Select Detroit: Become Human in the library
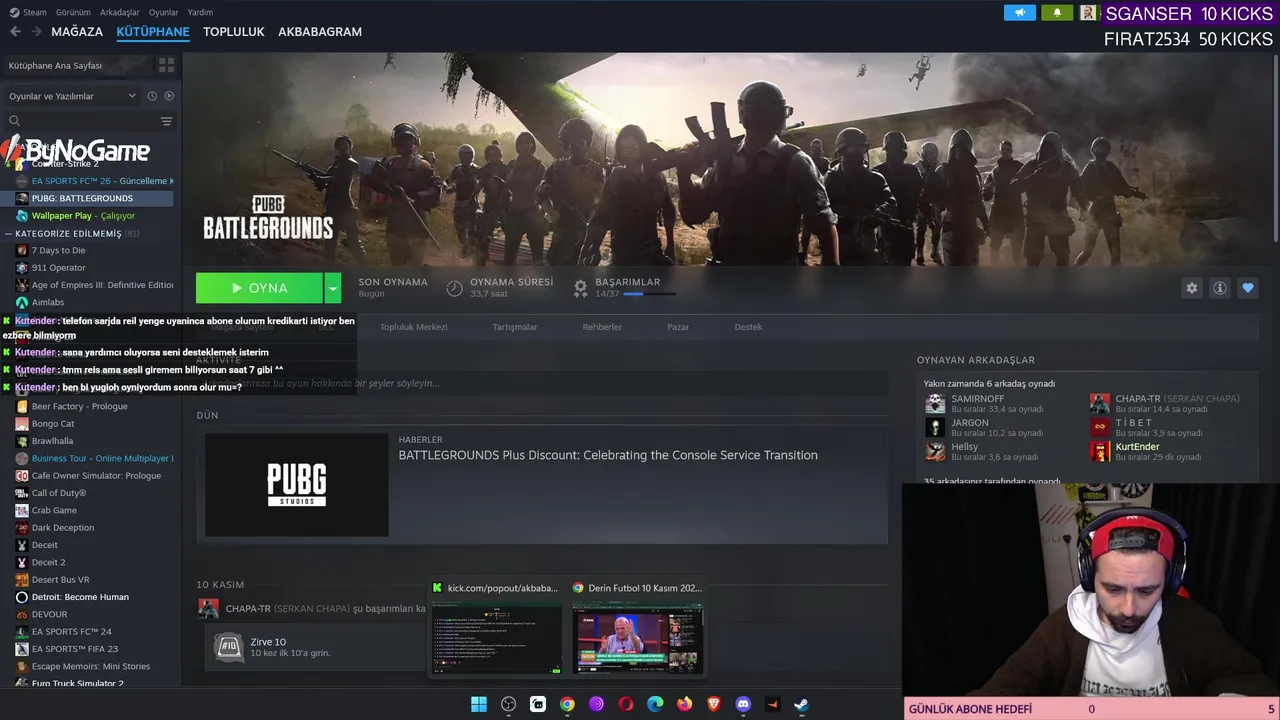This screenshot has width=1280, height=720. [86, 597]
